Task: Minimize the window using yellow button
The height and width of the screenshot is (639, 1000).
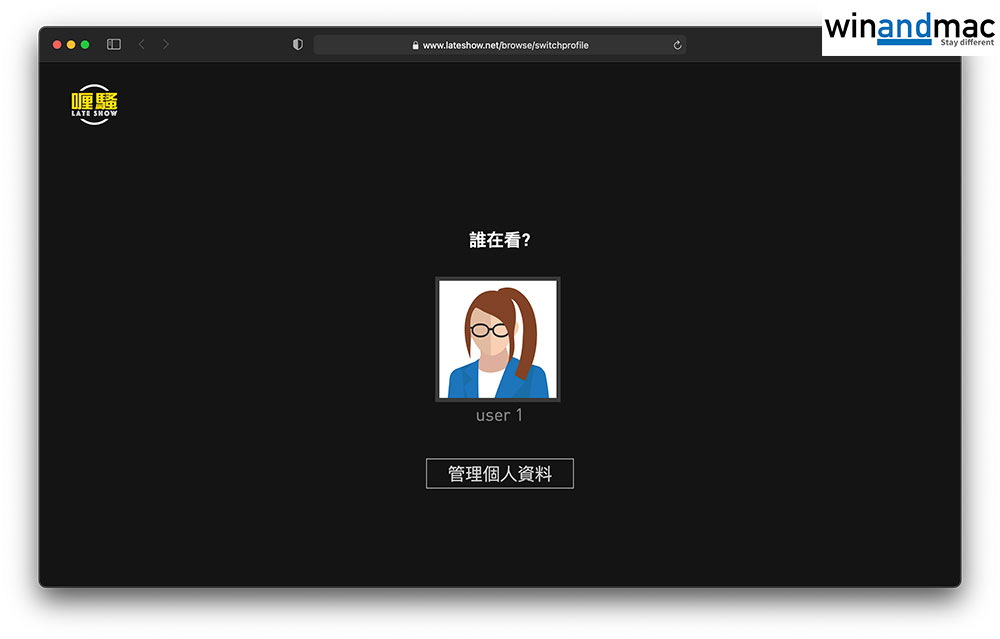Action: (71, 45)
